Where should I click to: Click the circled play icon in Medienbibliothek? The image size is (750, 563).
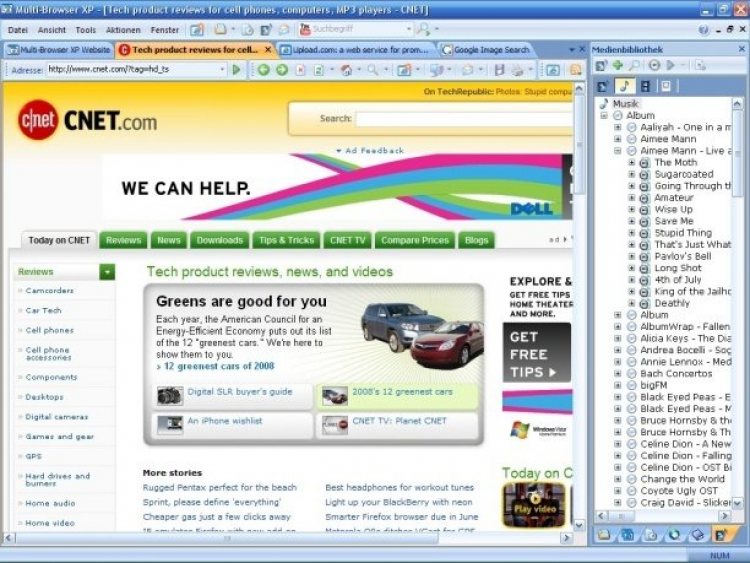654,66
